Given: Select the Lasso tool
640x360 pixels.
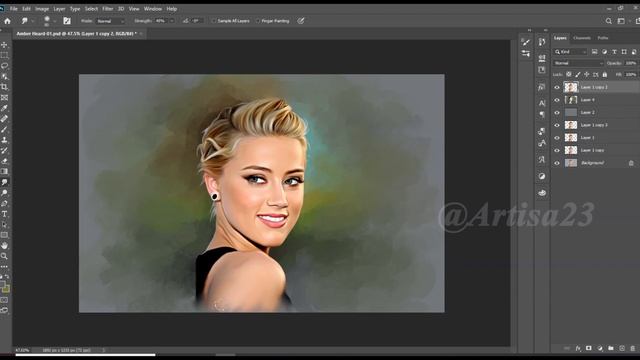Looking at the screenshot, I should coord(4,66).
